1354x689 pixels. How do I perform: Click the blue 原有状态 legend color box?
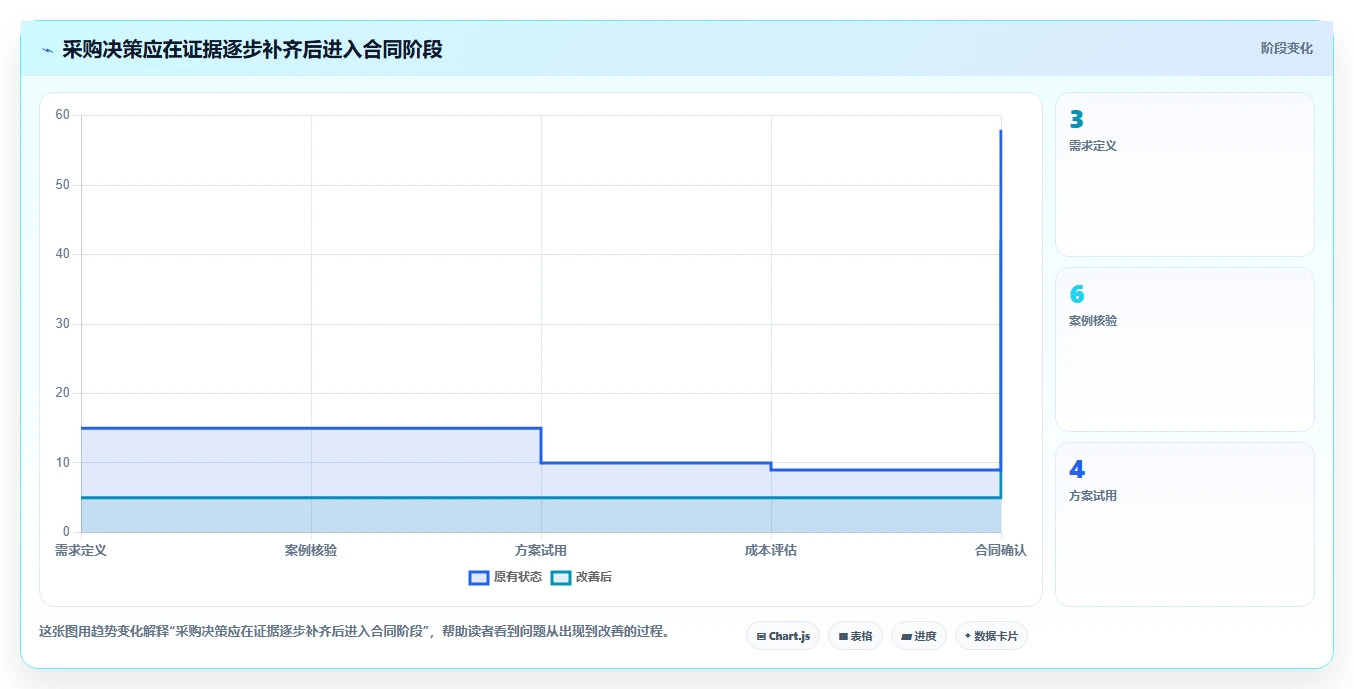479,577
